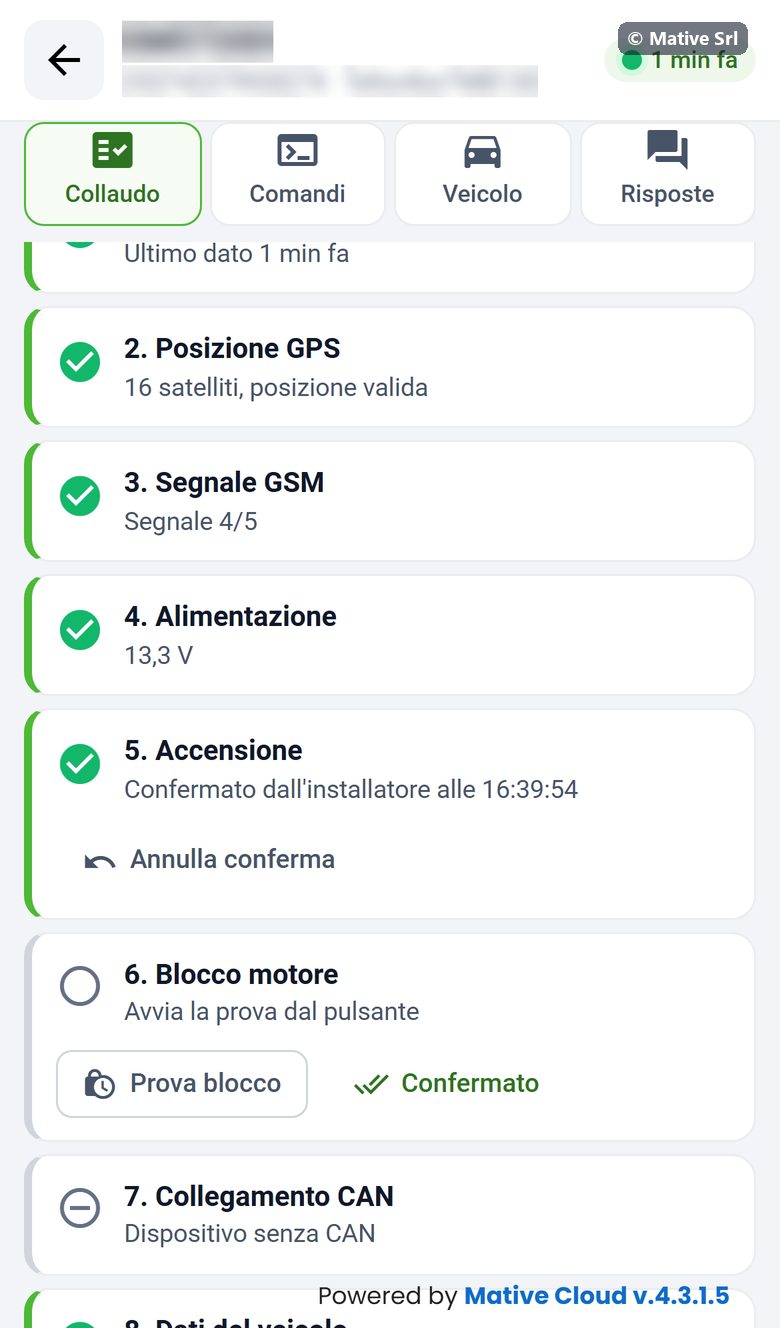Open the Mative Cloud v.4.3.1.5 link
Screen dimensions: 780x1328
click(x=596, y=1296)
